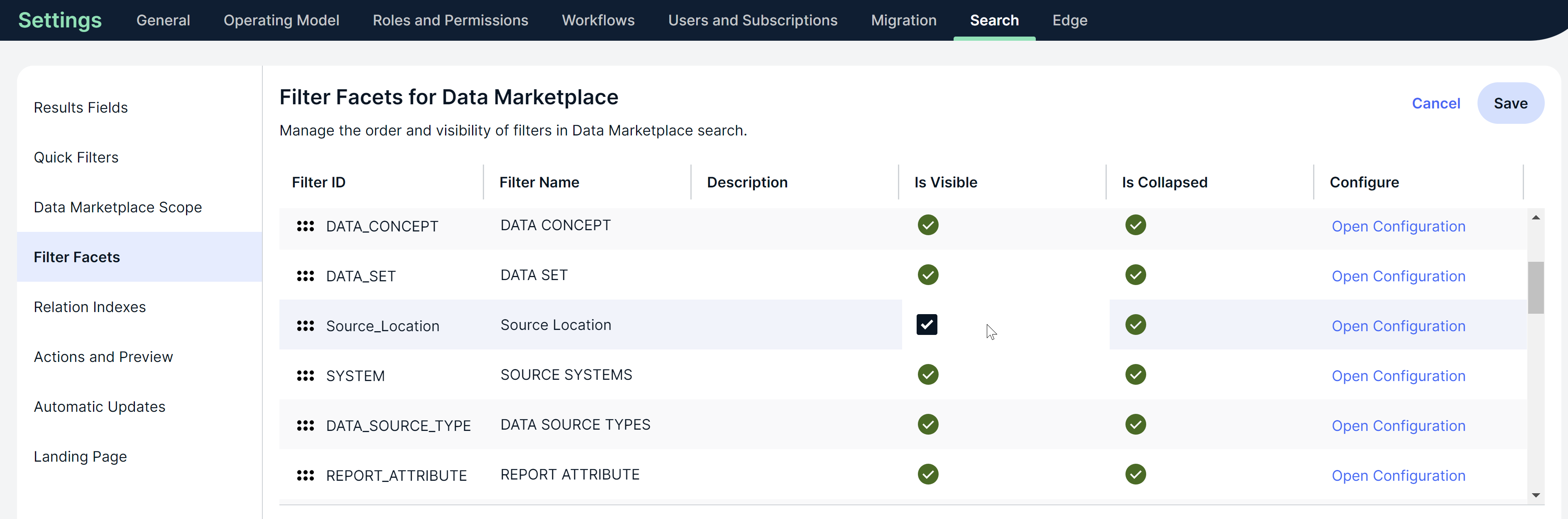The width and height of the screenshot is (1568, 519).
Task: Grab the drag handle for DATA_CONCEPT row
Action: coord(305,226)
